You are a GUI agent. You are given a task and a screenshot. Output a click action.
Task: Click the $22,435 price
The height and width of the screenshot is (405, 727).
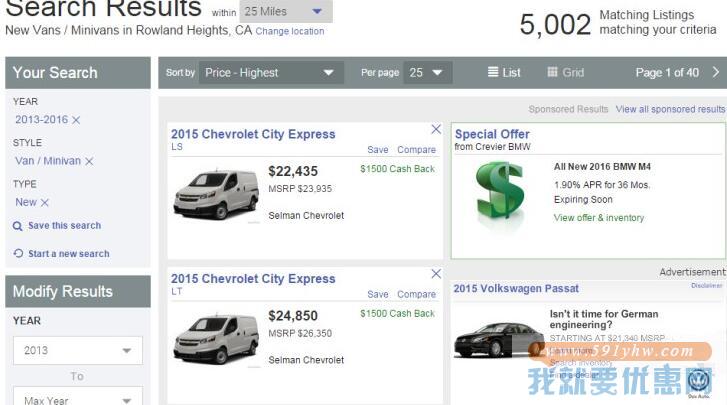tap(293, 171)
